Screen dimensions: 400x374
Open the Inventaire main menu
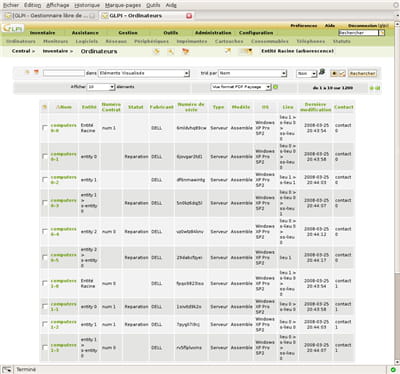[42, 33]
